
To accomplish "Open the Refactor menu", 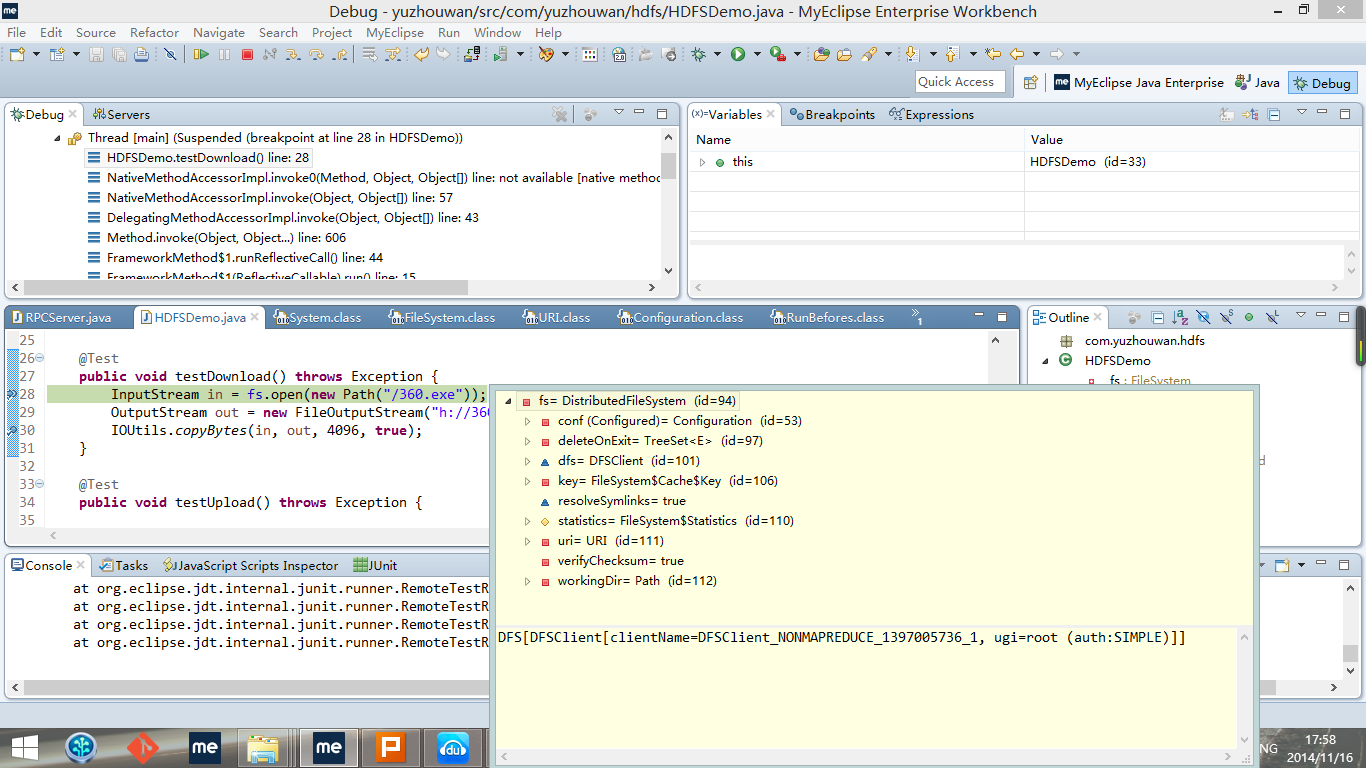I will (x=154, y=32).
